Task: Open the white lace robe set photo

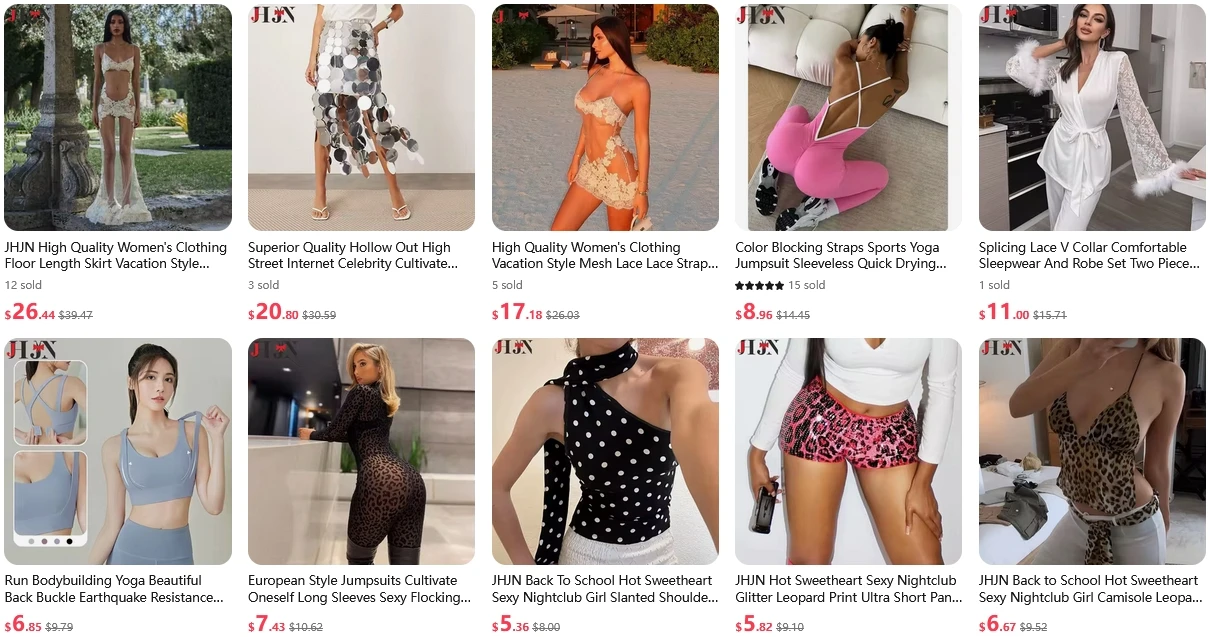Action: [x=1092, y=117]
